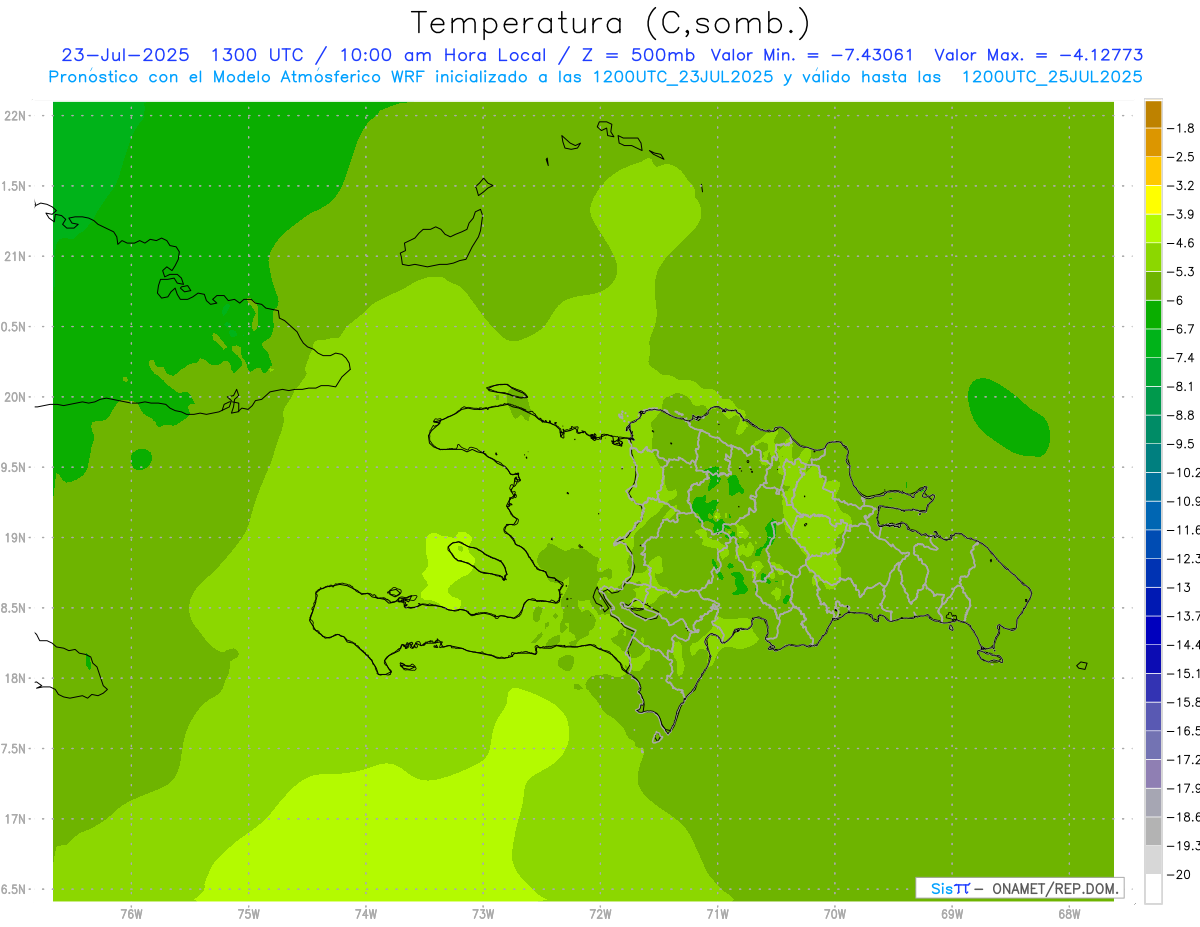Select the green swatch between -6 and -6.7
This screenshot has height=927, width=1200.
pos(1153,315)
